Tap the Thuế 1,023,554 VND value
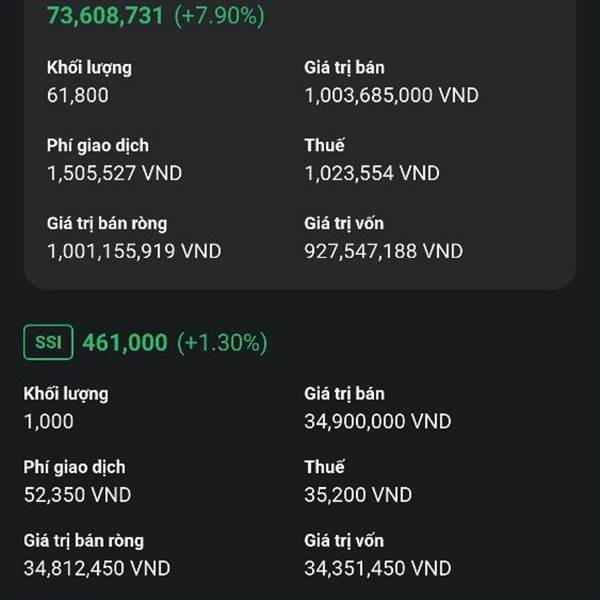 [372, 173]
